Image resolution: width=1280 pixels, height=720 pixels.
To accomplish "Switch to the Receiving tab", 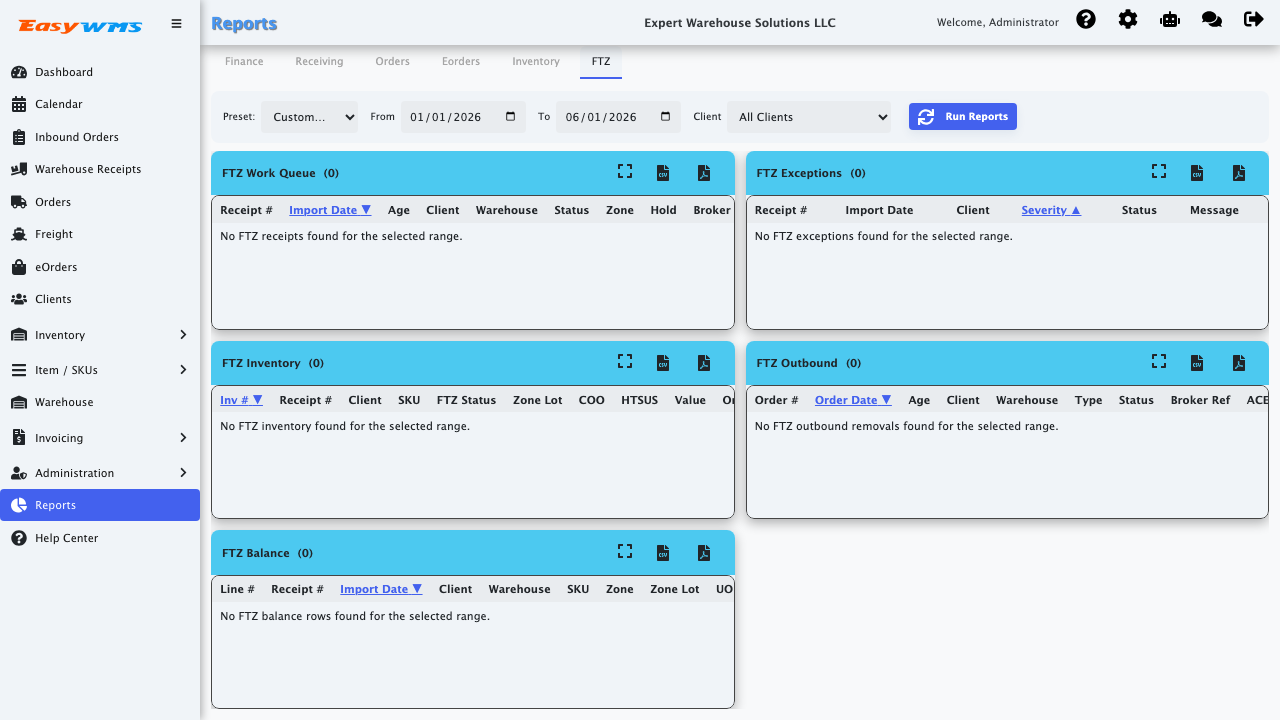I will pos(319,62).
